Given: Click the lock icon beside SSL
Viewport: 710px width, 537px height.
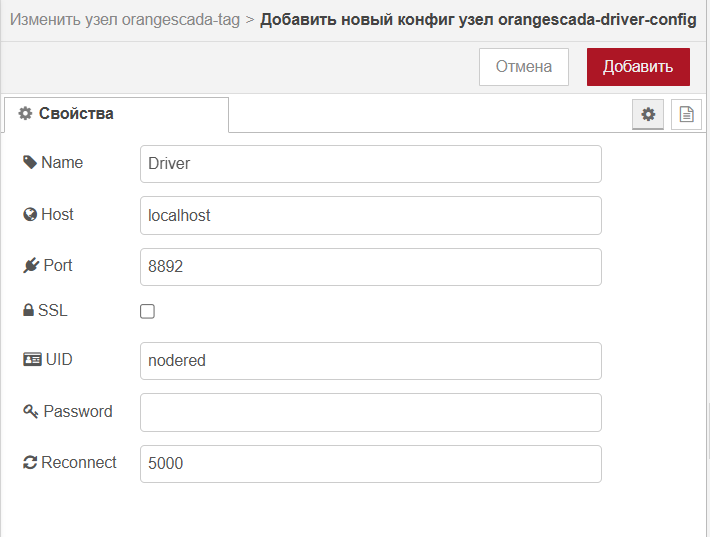Looking at the screenshot, I should coord(28,310).
